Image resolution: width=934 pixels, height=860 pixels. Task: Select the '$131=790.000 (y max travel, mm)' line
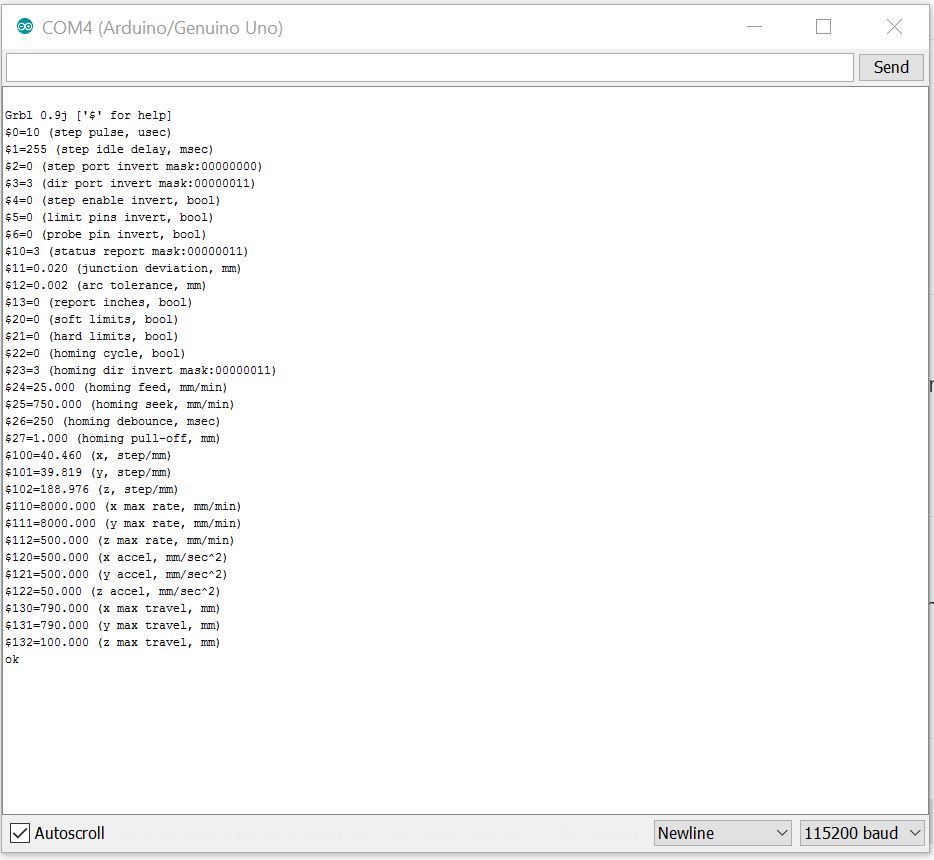113,625
